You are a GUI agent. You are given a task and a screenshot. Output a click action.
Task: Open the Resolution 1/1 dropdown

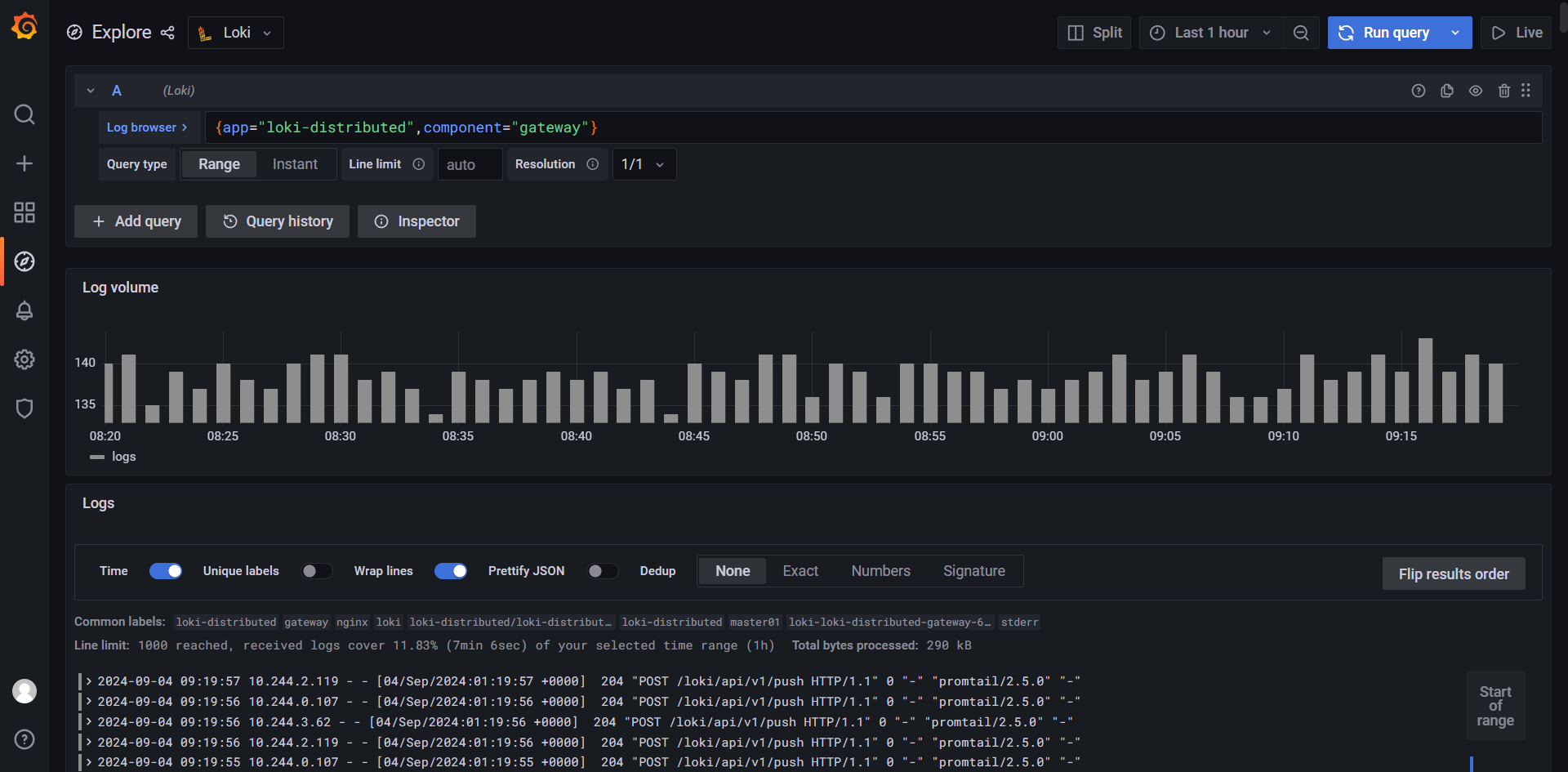tap(644, 164)
